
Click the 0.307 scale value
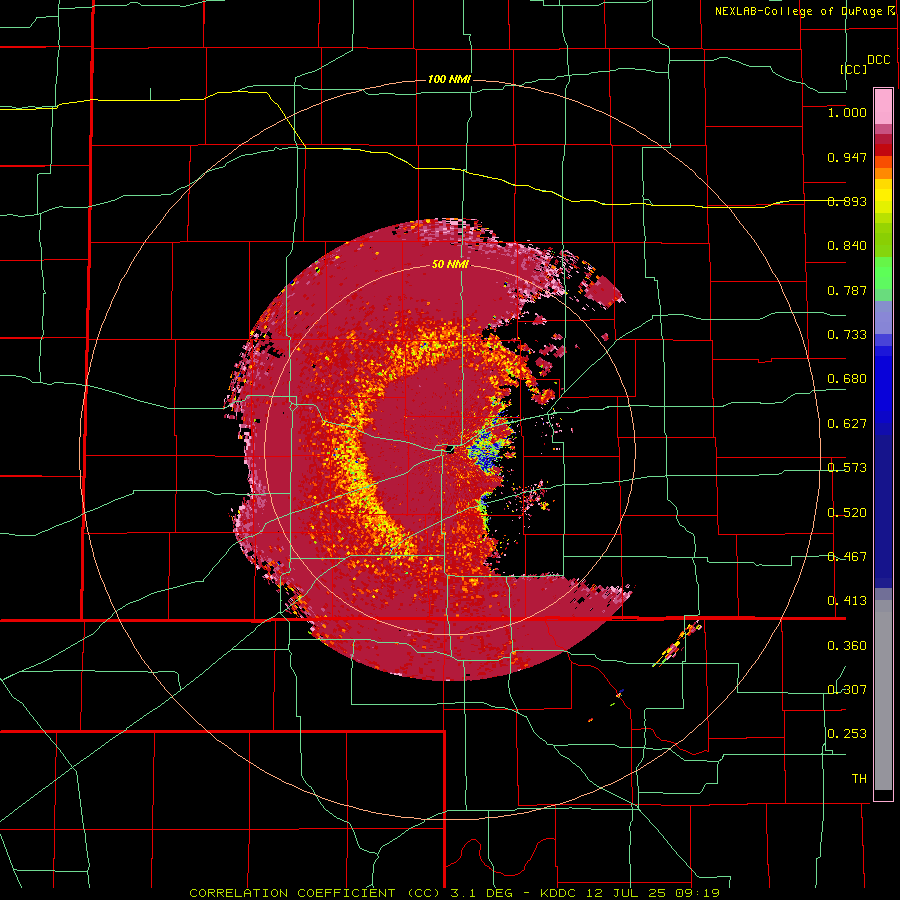(847, 689)
